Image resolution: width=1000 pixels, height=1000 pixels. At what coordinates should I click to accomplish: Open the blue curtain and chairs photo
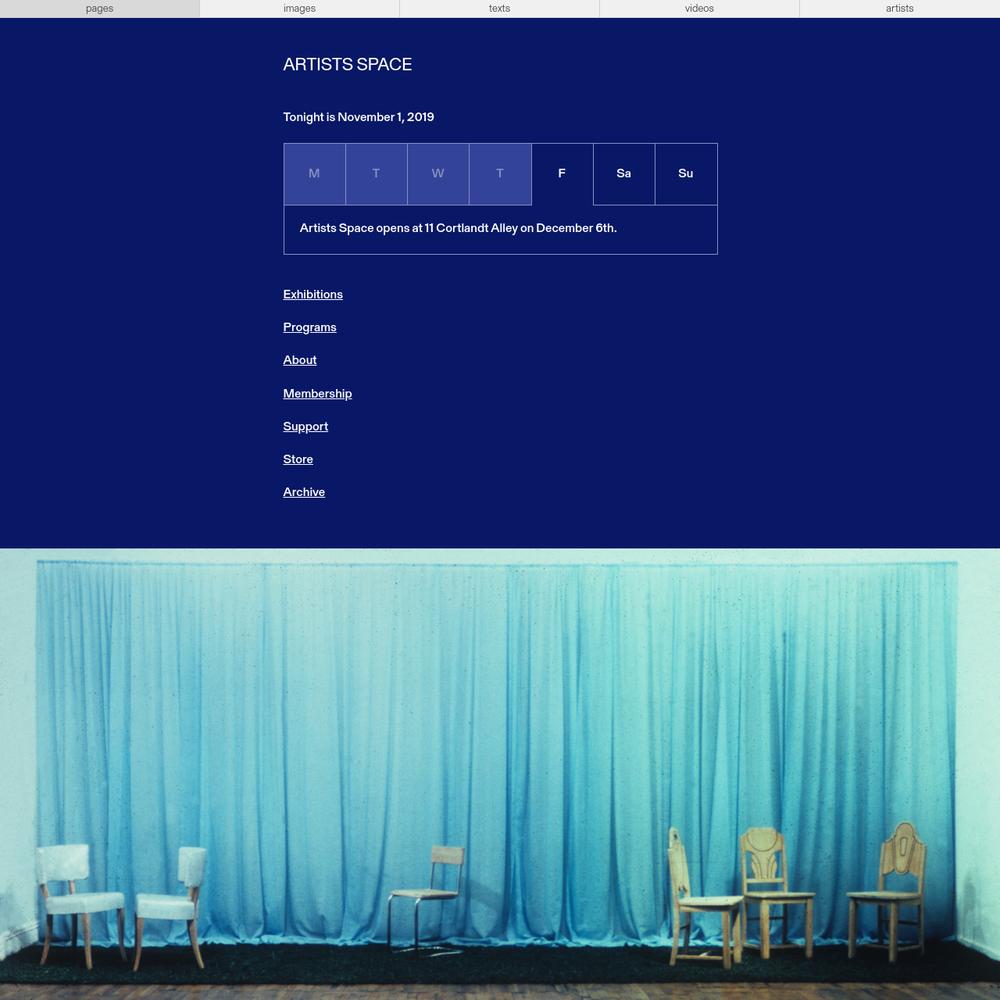pos(500,774)
